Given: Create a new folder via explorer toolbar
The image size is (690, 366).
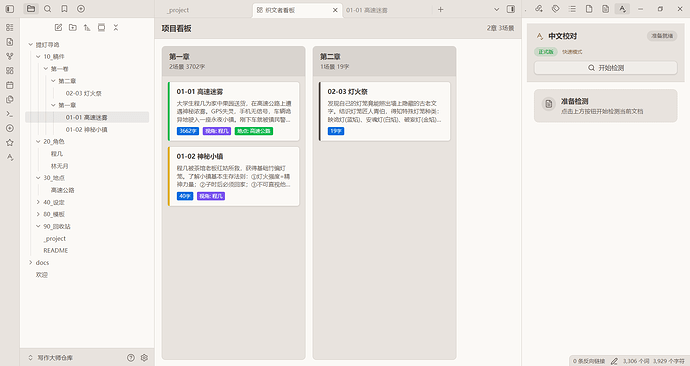Looking at the screenshot, I should point(73,27).
